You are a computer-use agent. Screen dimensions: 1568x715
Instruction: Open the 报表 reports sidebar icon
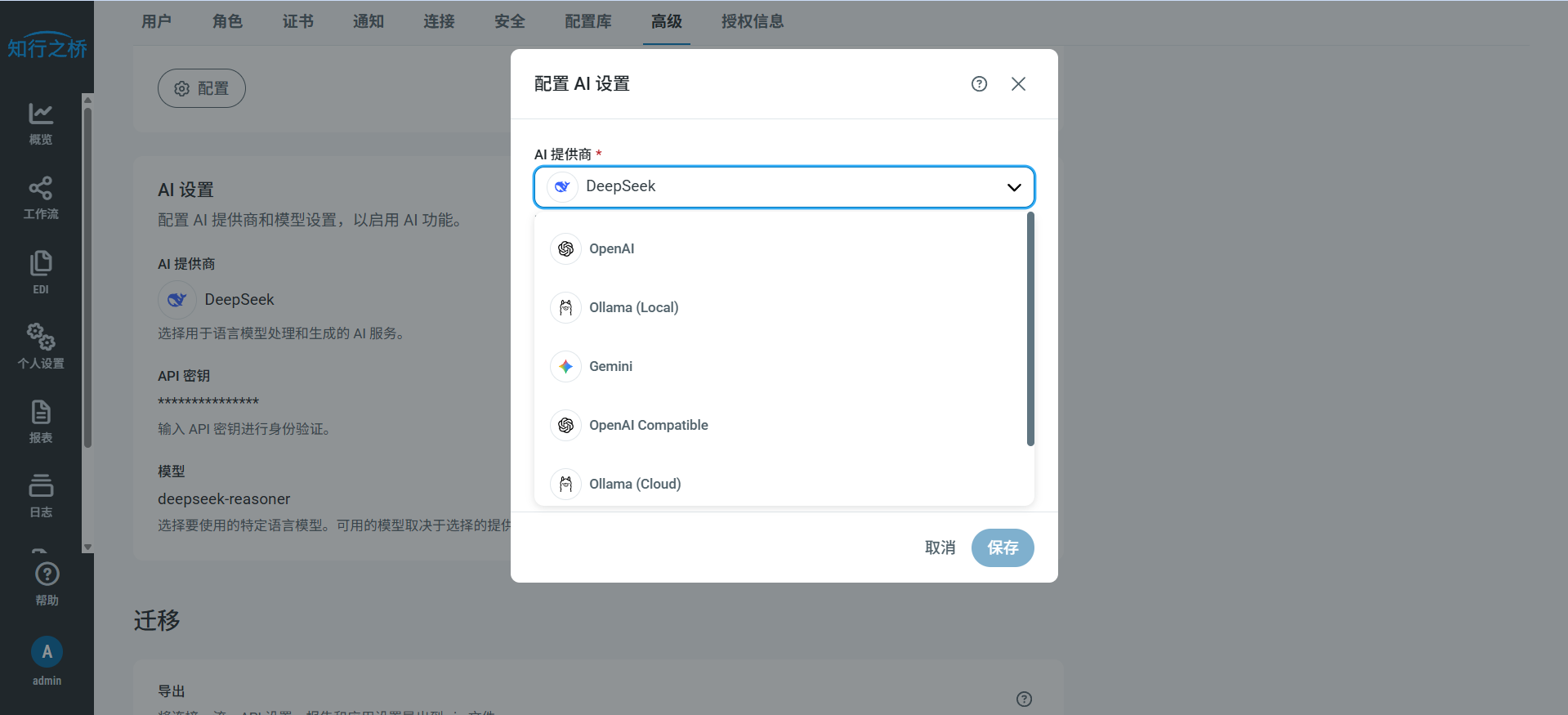[41, 421]
